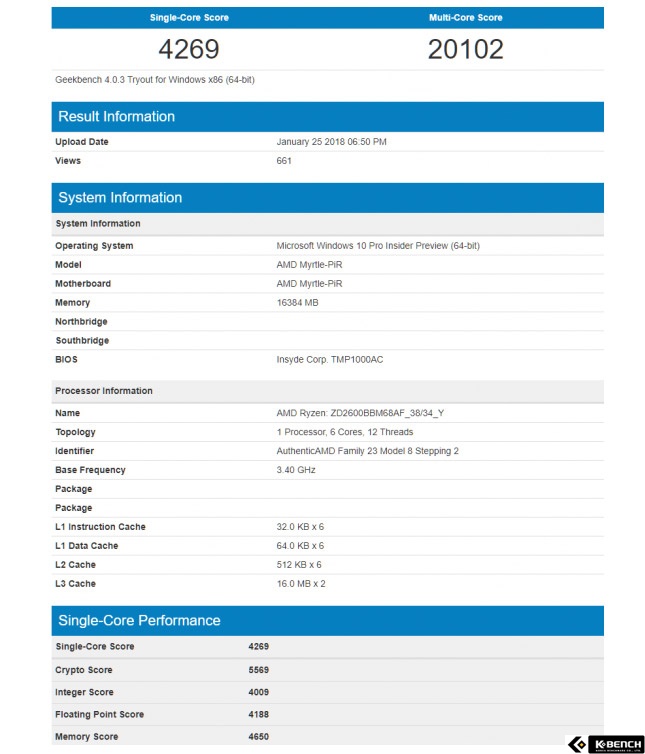Click L1 Data Cache value 64.0 KB x 6

[x=300, y=546]
